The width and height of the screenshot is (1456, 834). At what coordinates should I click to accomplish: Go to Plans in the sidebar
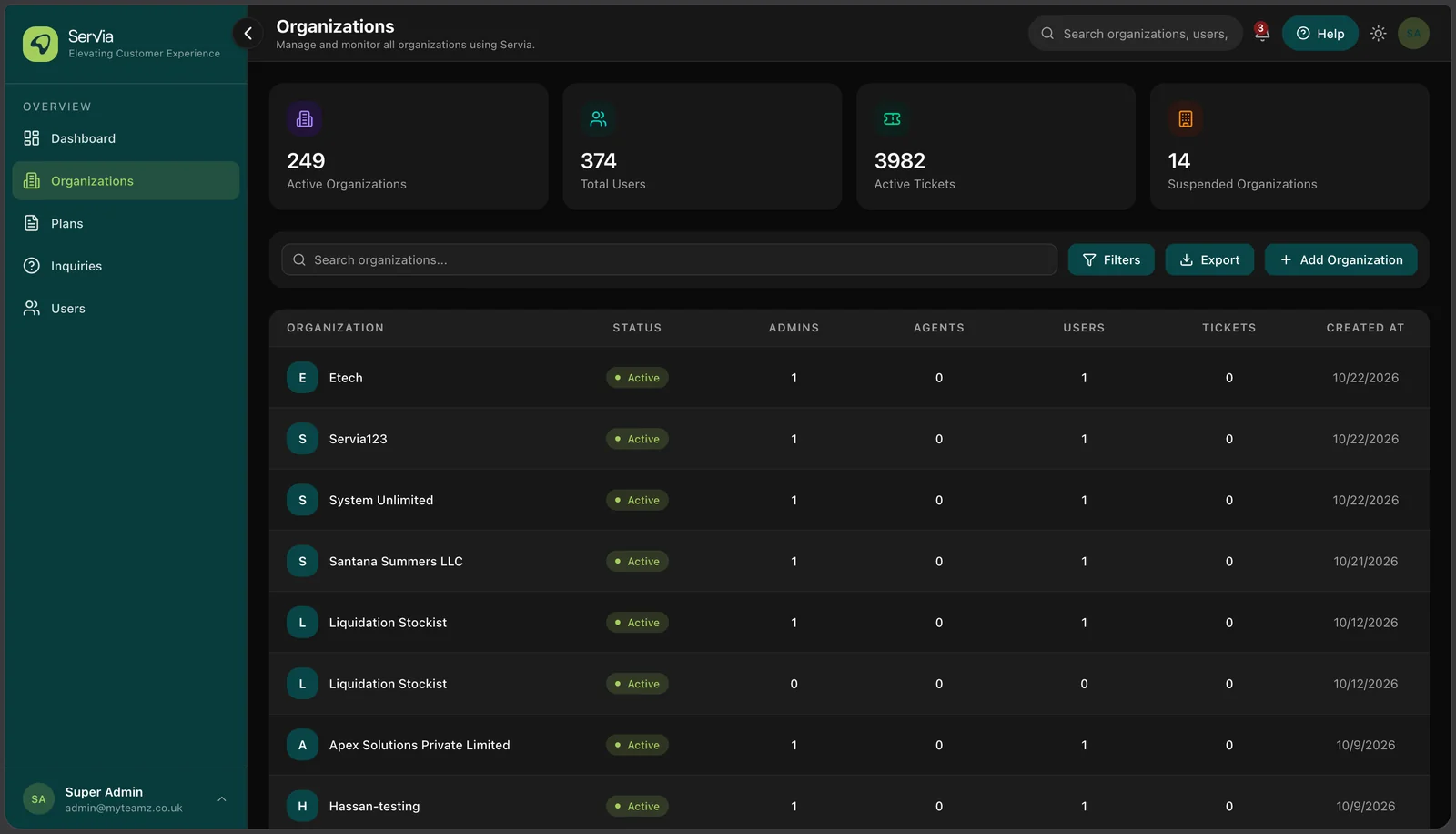(x=126, y=223)
